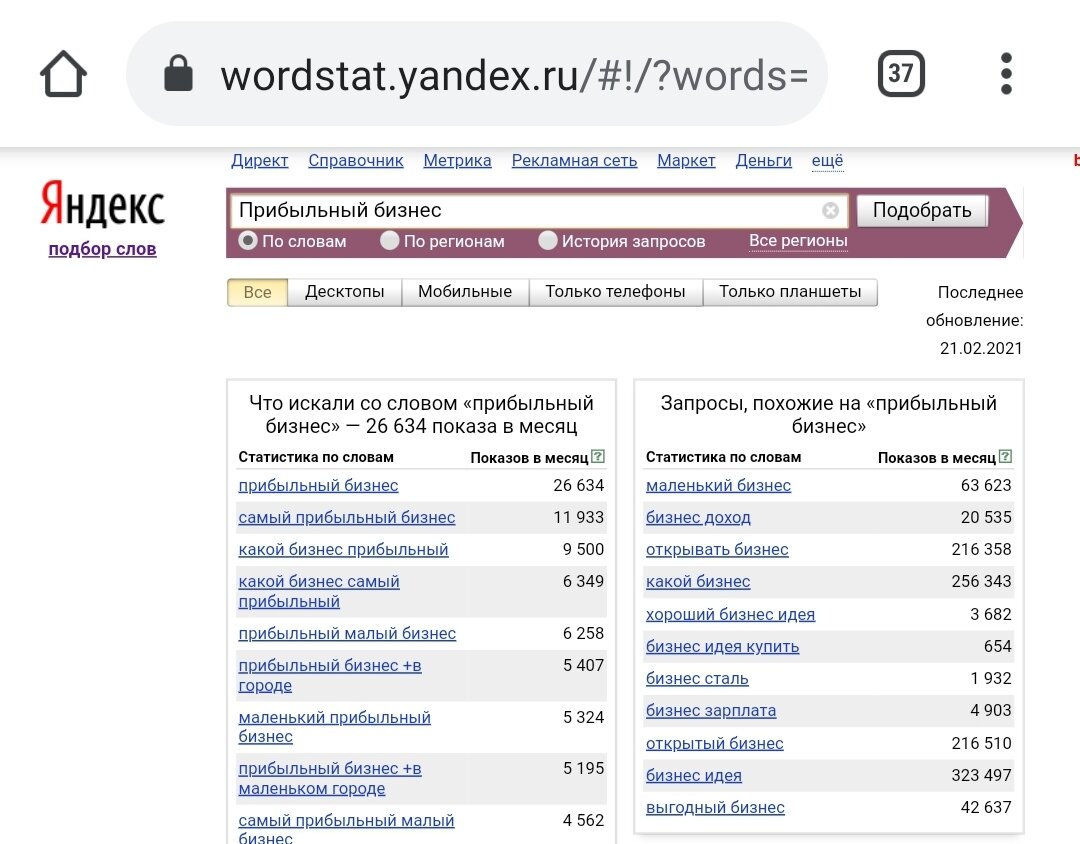Switch to the 'Десктопы' tab
The width and height of the screenshot is (1080, 844).
click(344, 292)
